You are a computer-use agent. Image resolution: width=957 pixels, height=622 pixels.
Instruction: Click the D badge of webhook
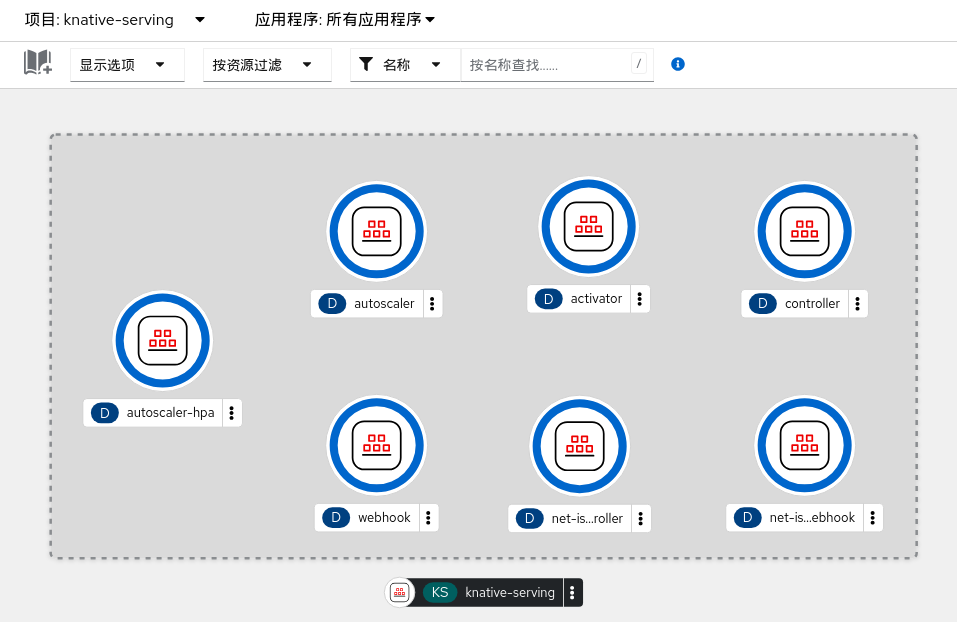(336, 518)
